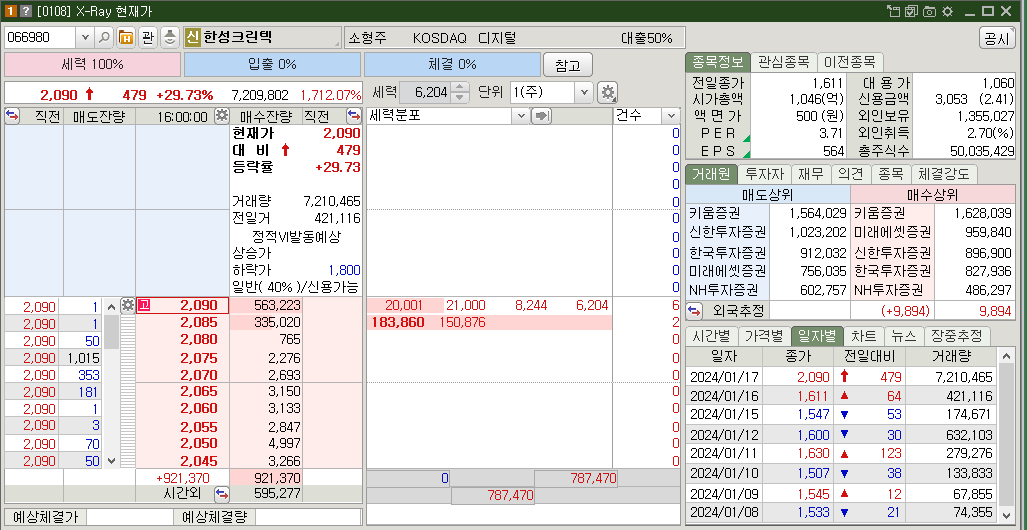Click the lamp icon beside 관
Viewport: 1027px width, 530px height.
click(x=170, y=37)
